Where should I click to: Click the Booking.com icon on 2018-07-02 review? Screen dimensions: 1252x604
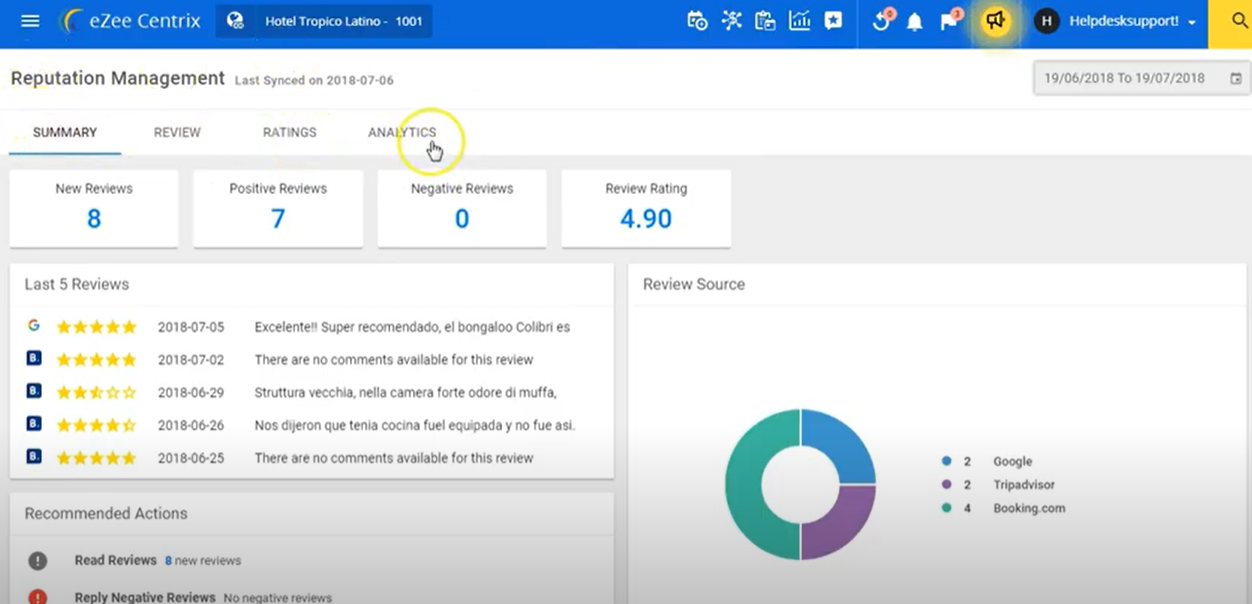click(x=34, y=358)
